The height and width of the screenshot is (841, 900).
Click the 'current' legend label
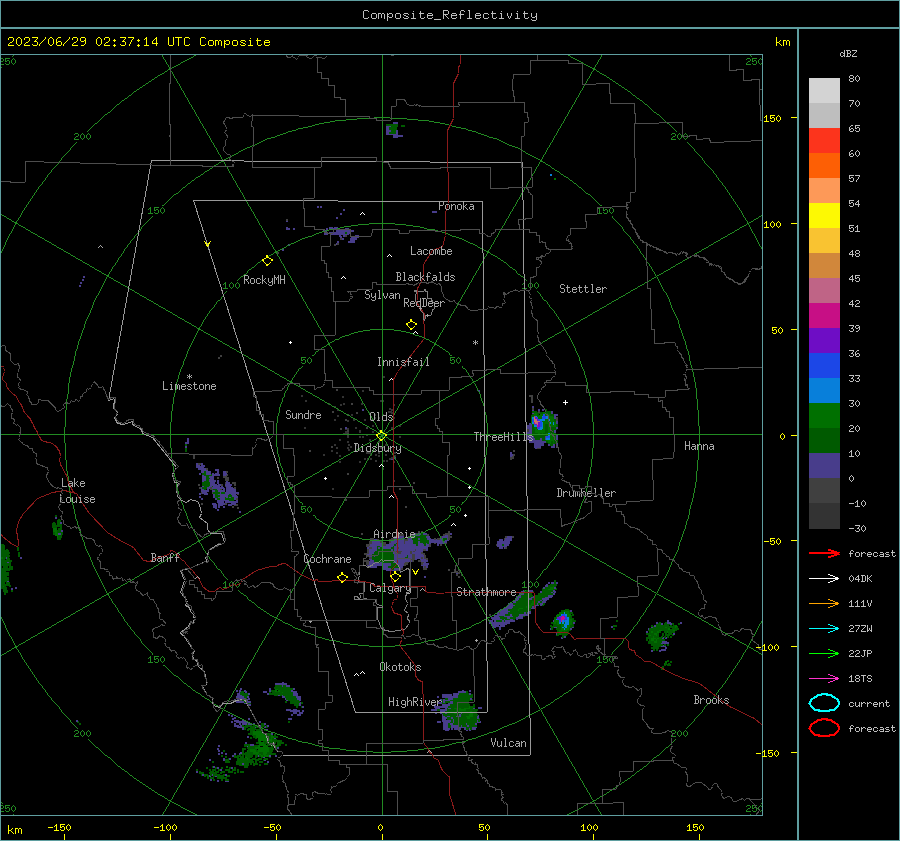[869, 703]
